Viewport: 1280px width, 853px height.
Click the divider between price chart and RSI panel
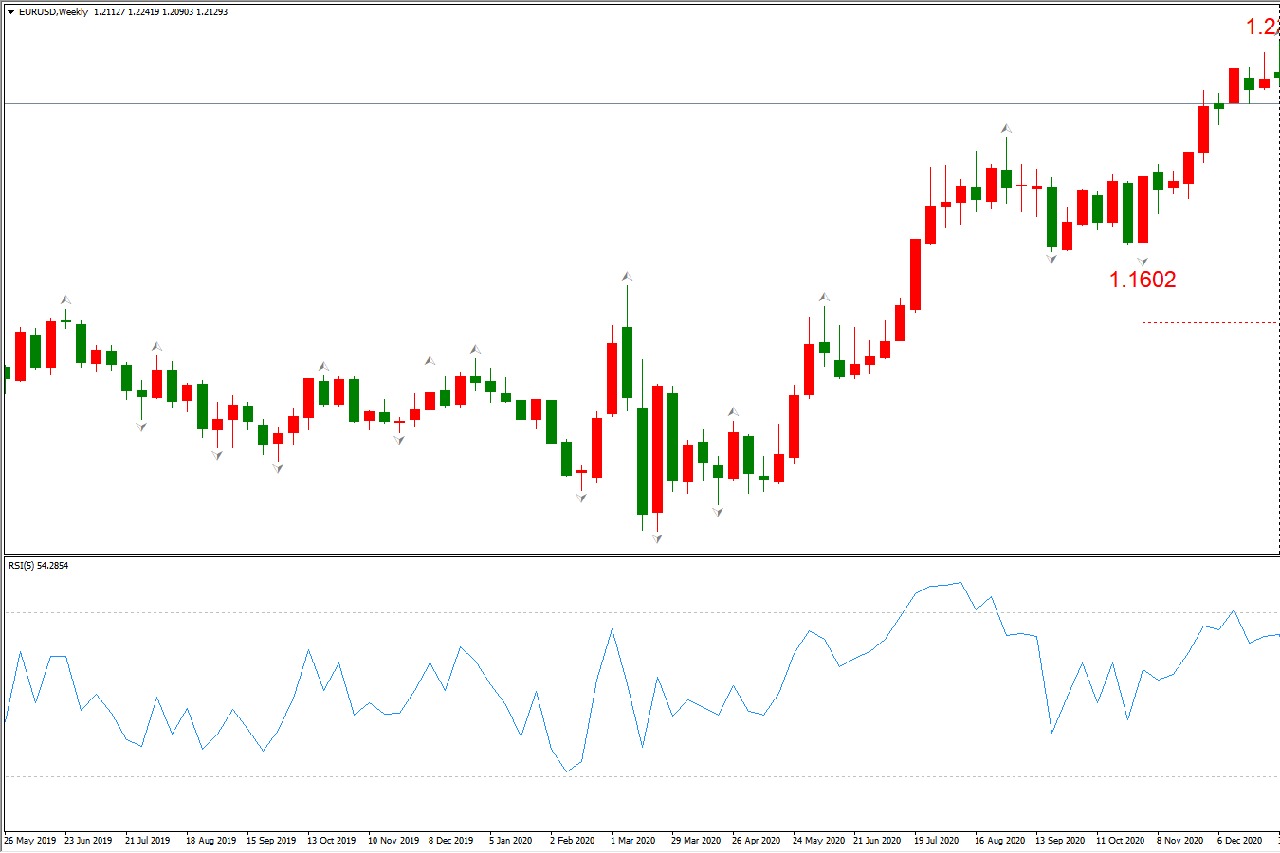640,555
